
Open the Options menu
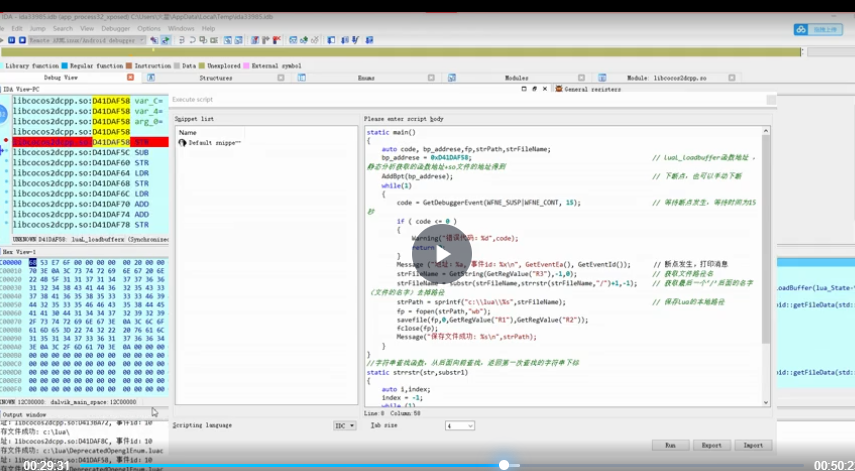click(148, 28)
